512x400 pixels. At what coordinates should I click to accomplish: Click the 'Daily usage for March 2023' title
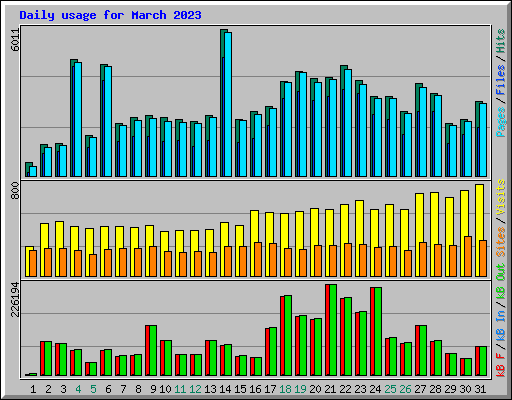tap(110, 15)
